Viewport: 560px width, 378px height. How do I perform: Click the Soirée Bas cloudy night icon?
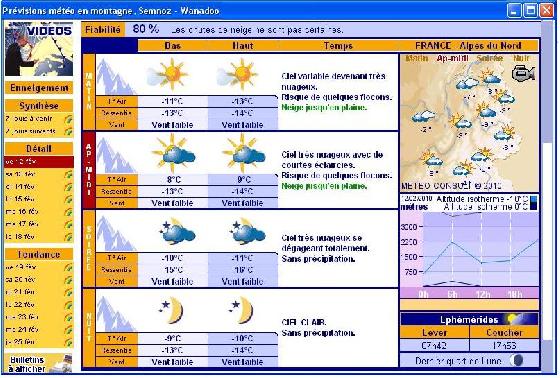coord(177,232)
